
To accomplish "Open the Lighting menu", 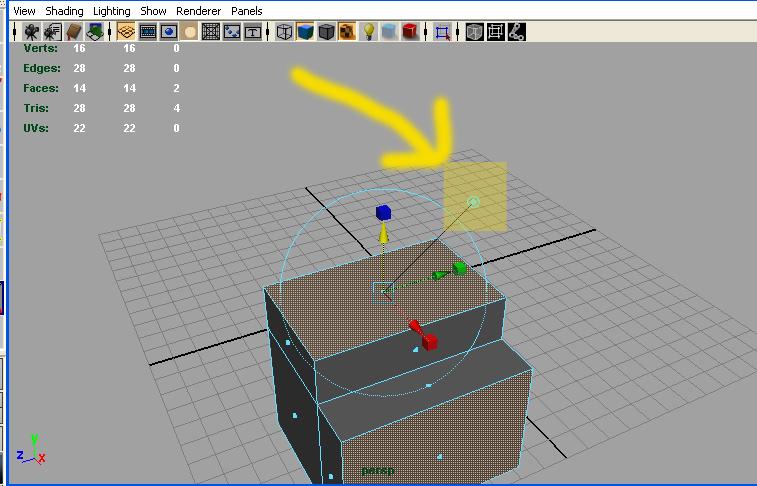I will [x=112, y=11].
